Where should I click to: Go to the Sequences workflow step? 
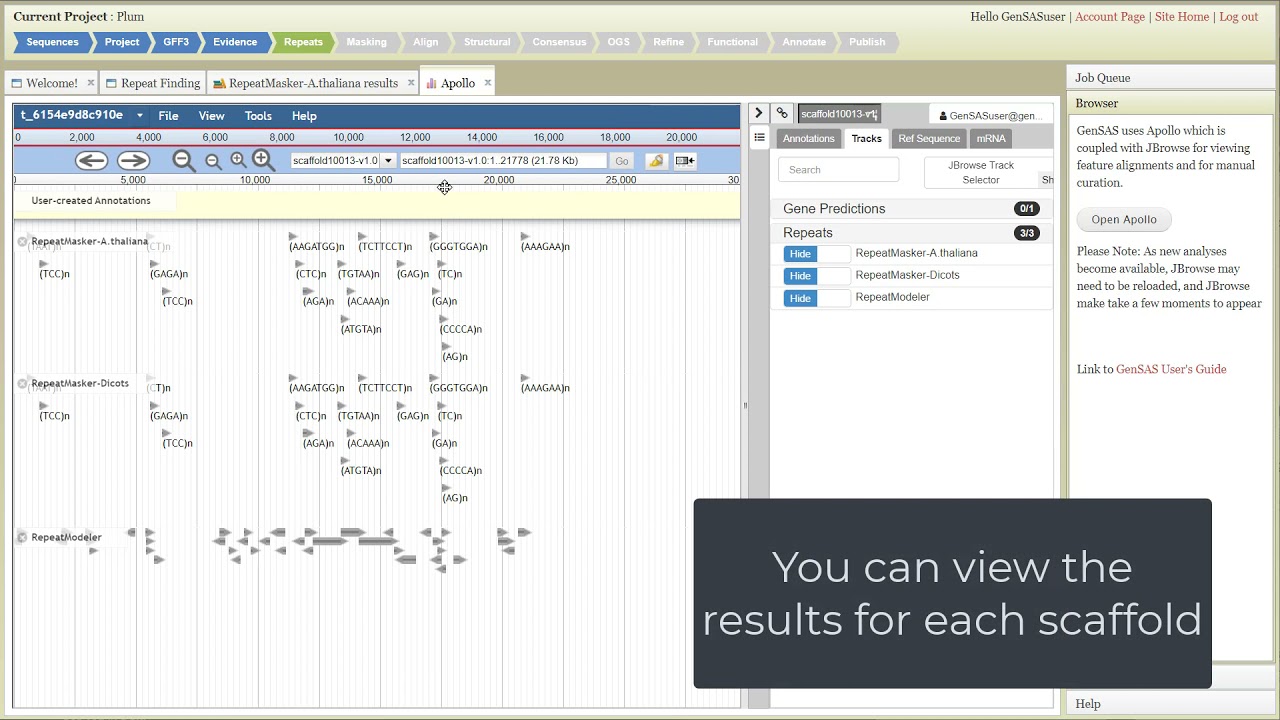tap(52, 42)
